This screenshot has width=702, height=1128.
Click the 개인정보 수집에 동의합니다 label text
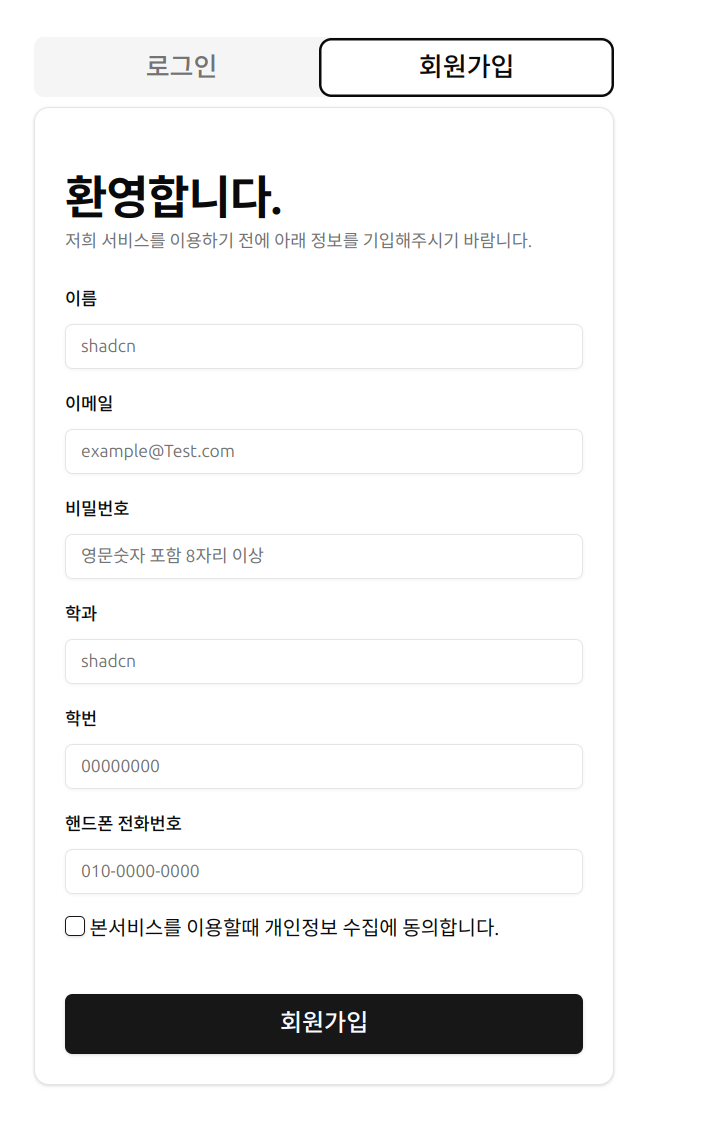point(294,928)
